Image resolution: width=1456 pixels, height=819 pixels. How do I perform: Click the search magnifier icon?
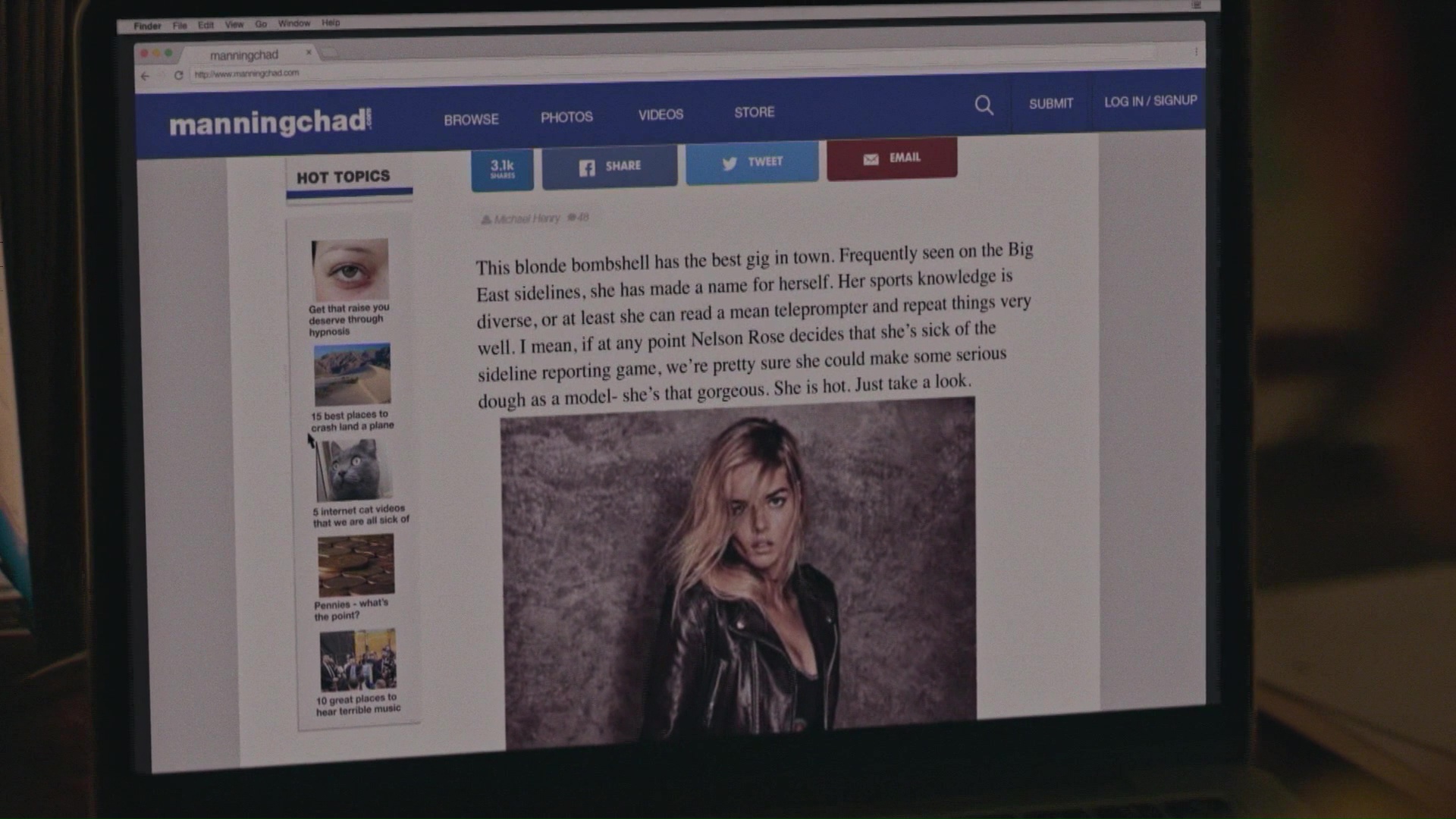coord(984,105)
